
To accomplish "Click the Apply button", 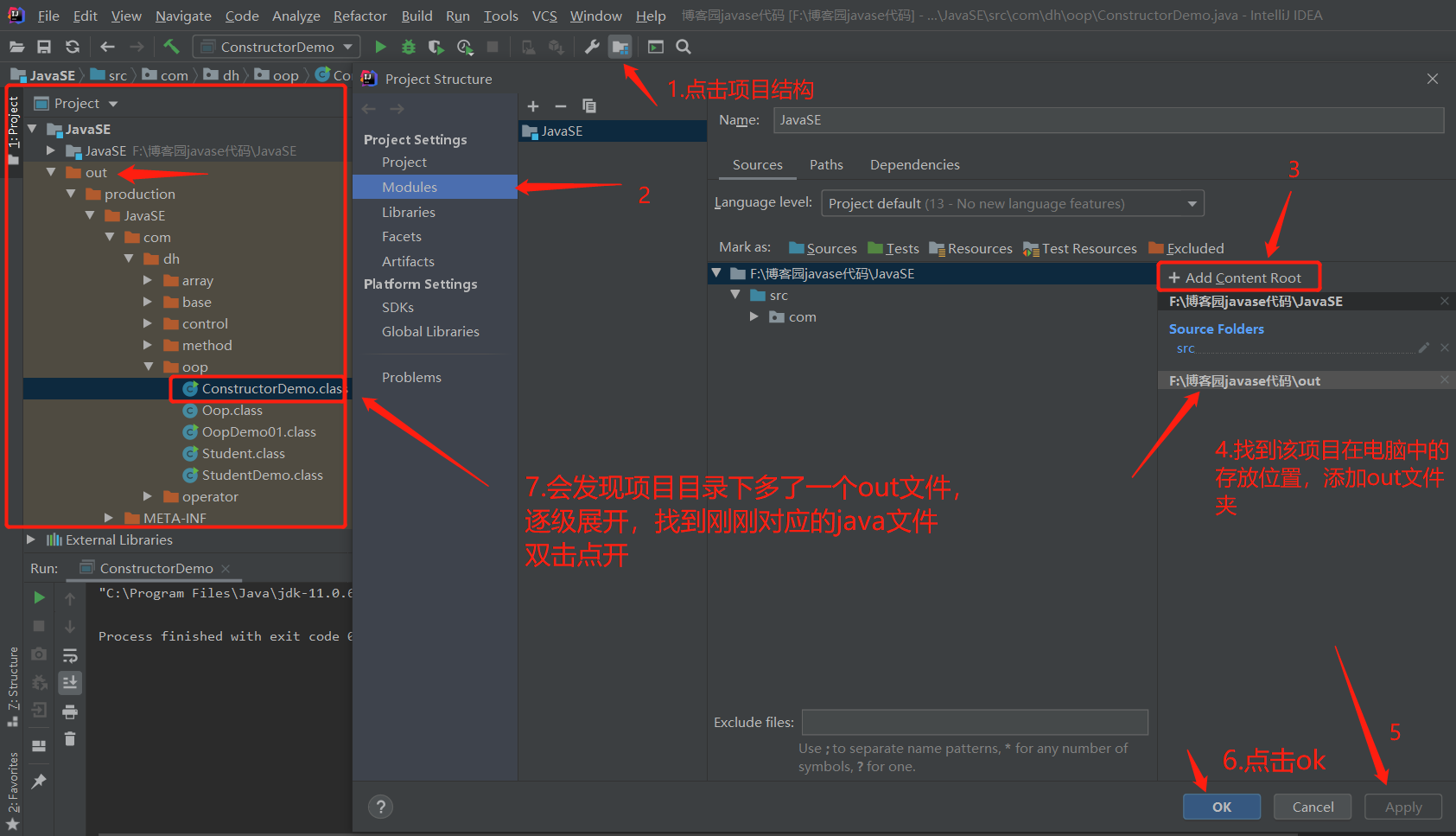I will (1403, 807).
